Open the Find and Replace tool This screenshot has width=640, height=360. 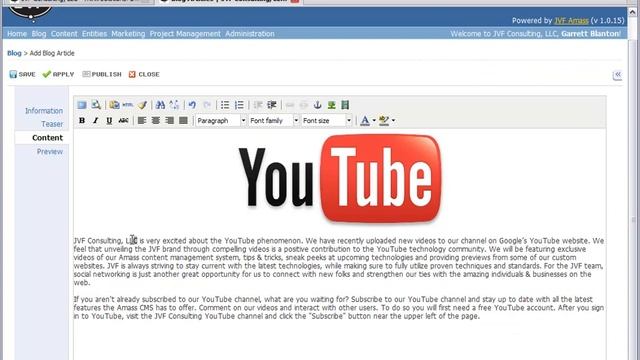[x=174, y=105]
